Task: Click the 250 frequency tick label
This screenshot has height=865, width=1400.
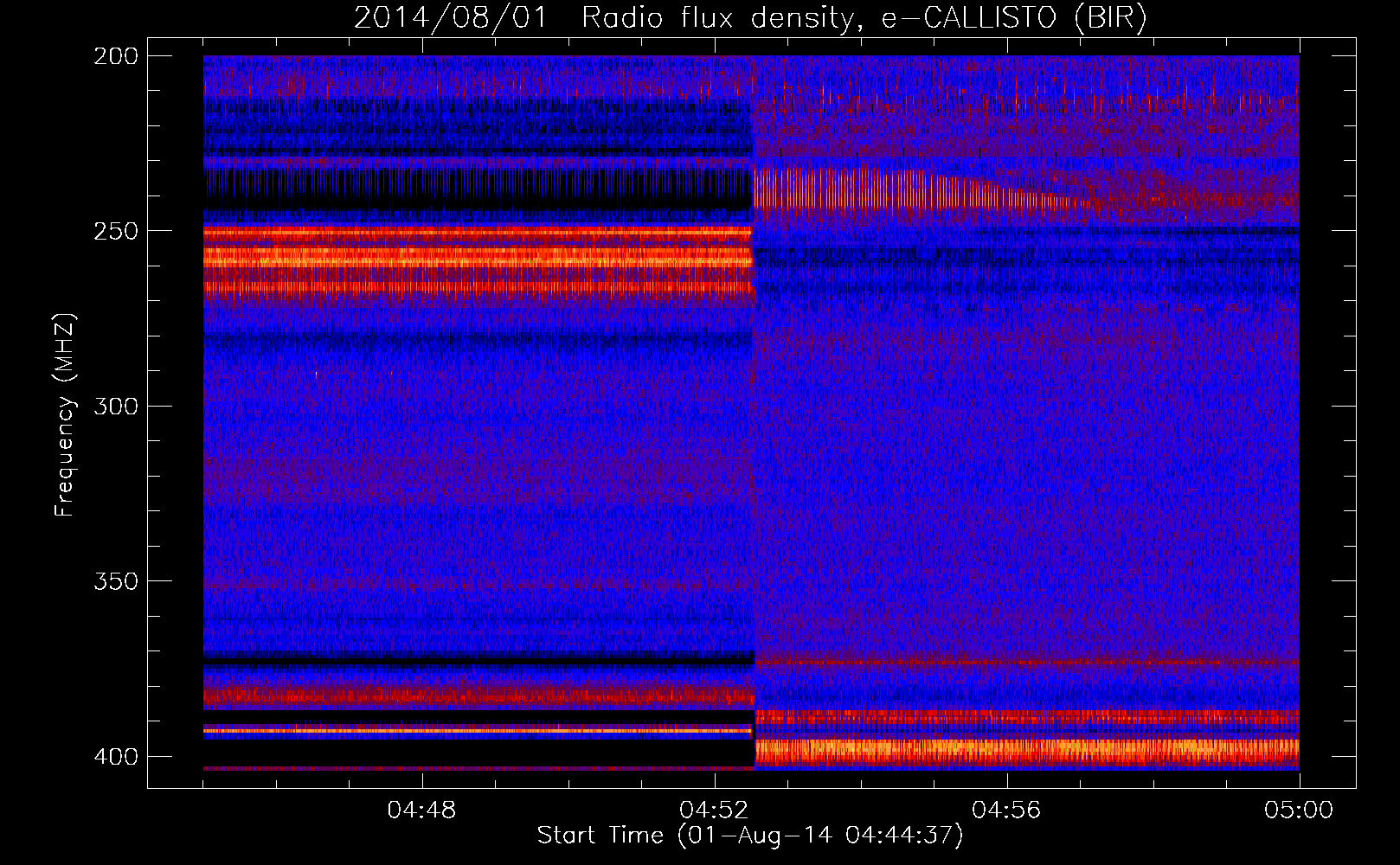Action: [116, 231]
